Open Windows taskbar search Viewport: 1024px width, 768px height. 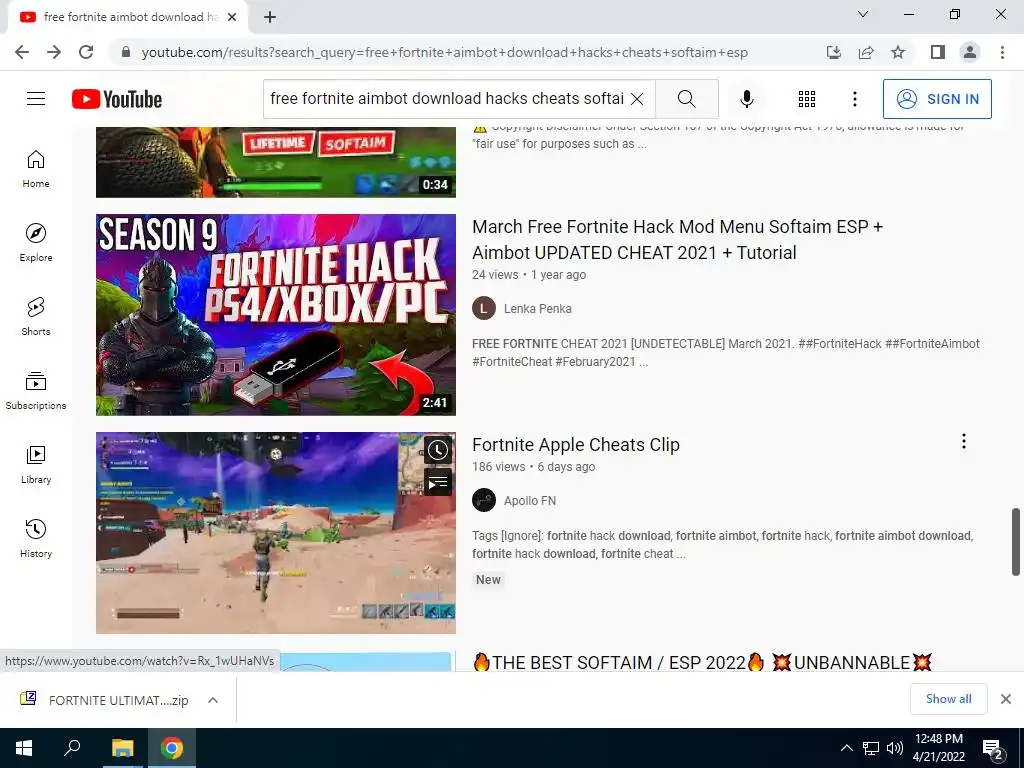coord(72,748)
